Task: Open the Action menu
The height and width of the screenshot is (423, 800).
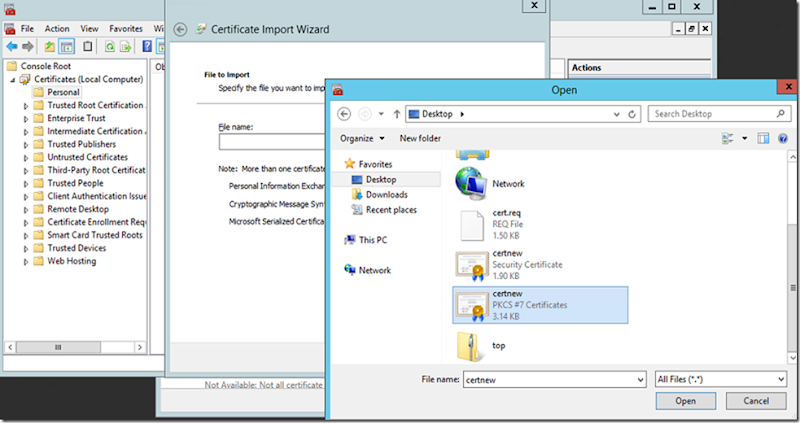Action: (x=57, y=29)
